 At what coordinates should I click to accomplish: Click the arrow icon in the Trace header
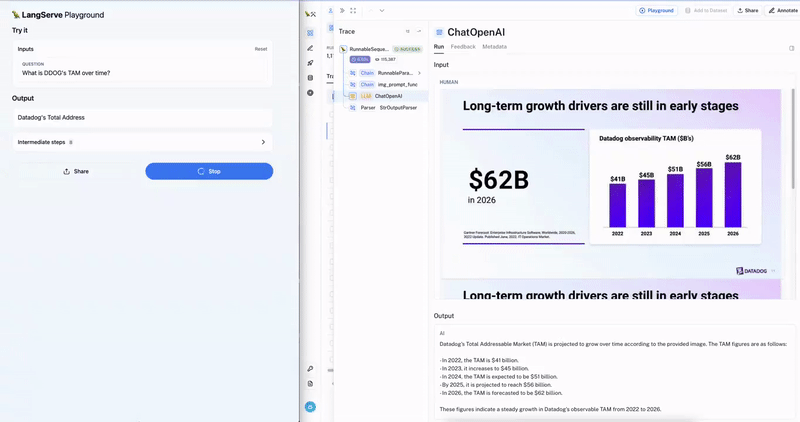(419, 31)
